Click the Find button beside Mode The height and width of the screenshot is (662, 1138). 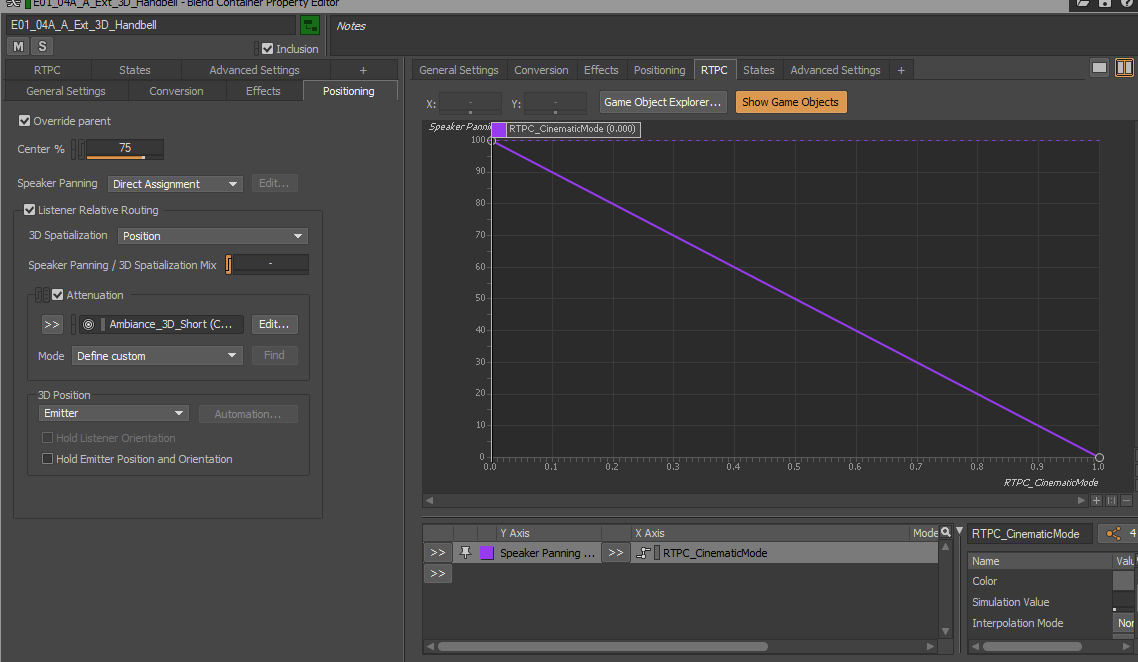(x=274, y=356)
